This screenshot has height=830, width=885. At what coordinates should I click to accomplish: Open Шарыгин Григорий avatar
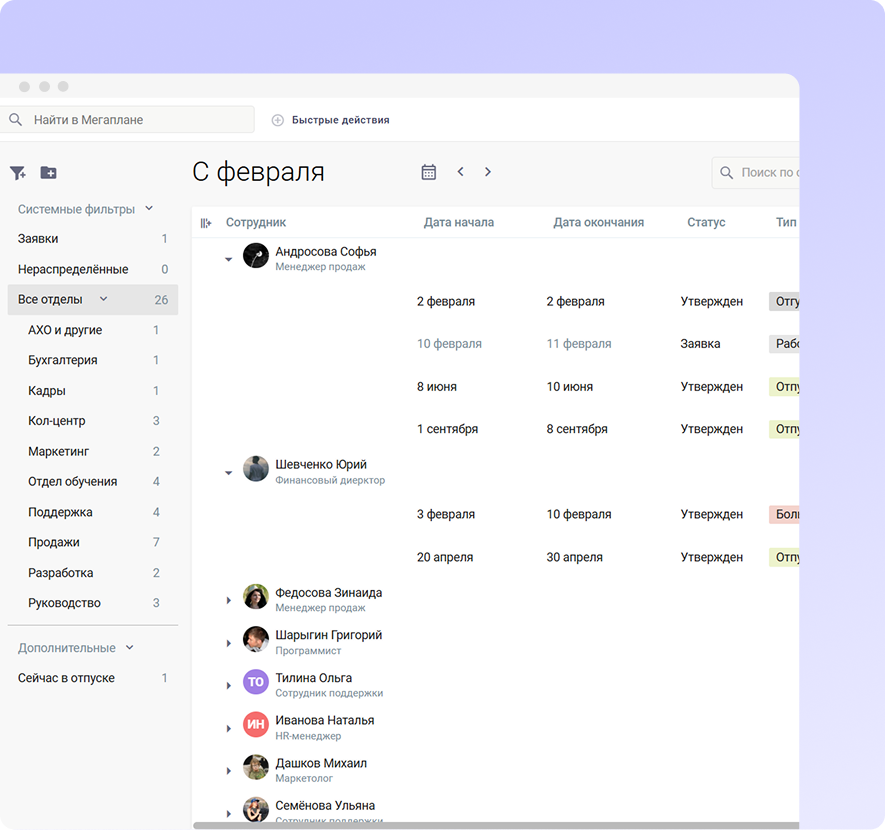click(x=256, y=639)
